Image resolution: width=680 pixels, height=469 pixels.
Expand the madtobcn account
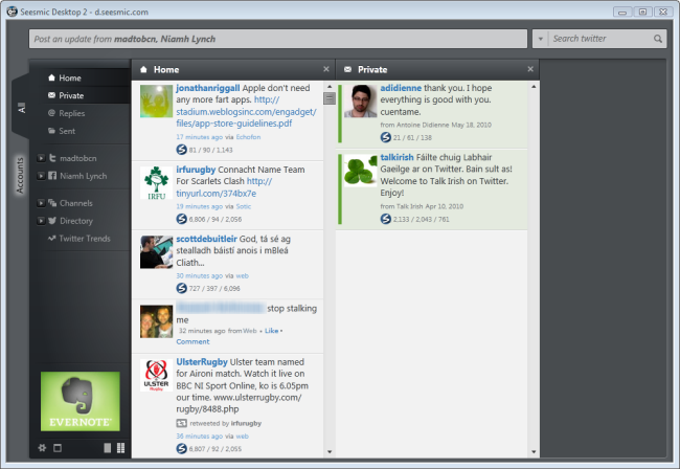[x=41, y=158]
